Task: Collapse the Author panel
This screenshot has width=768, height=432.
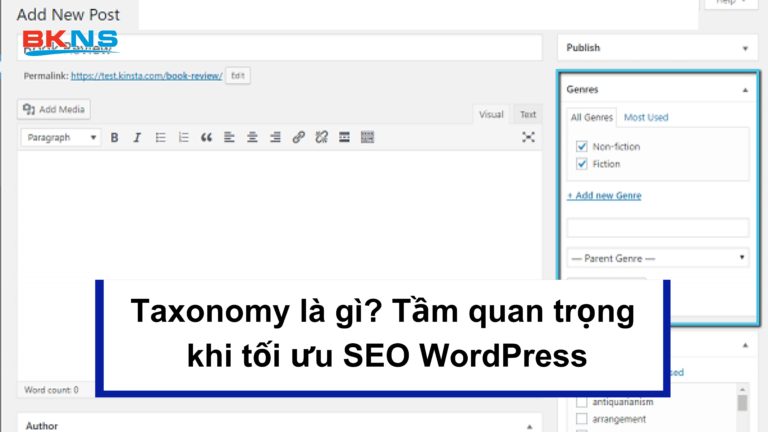Action: click(529, 427)
